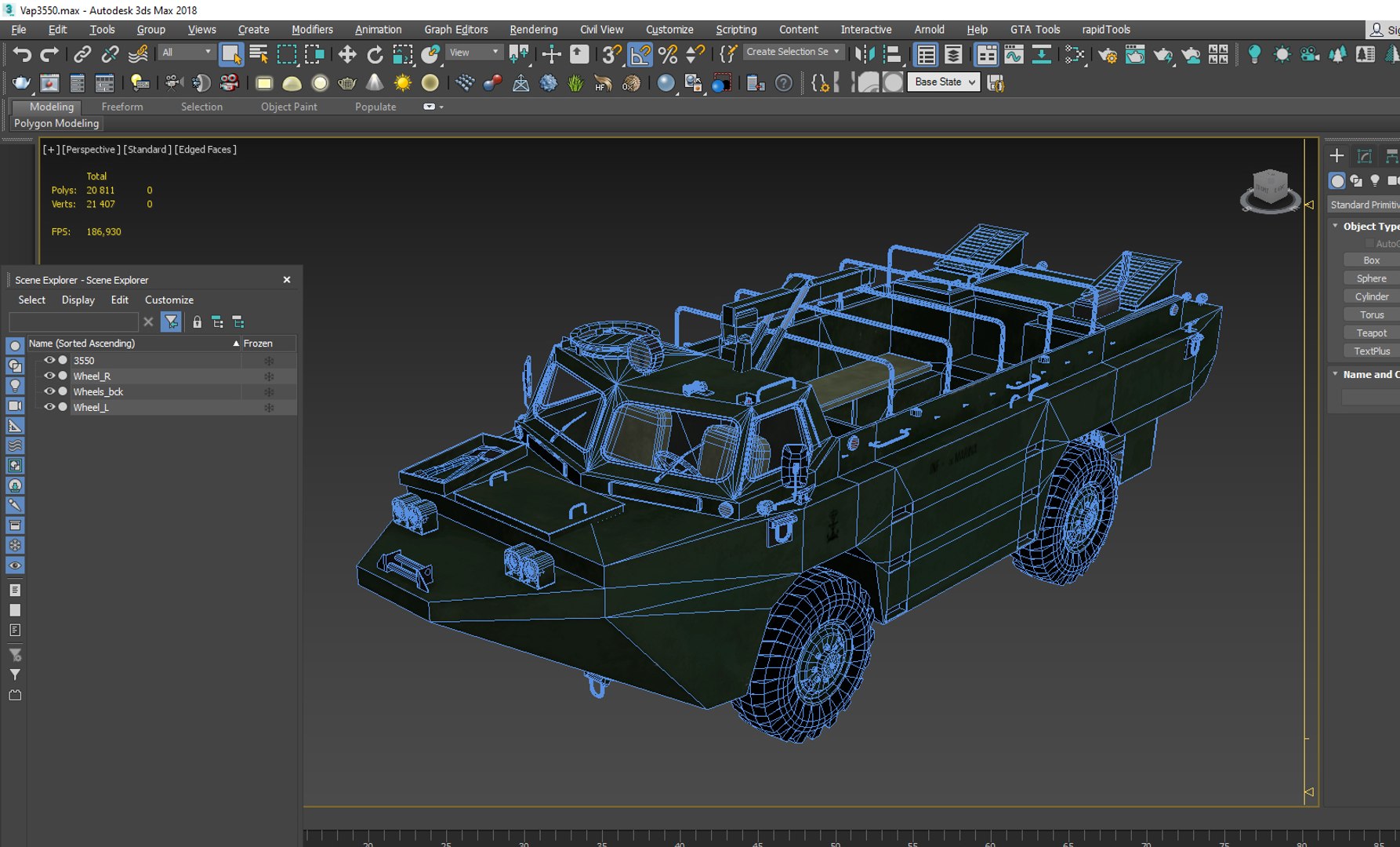Open Scene Explorer Display menu
Screen dimensions: 1400x847
(x=78, y=300)
